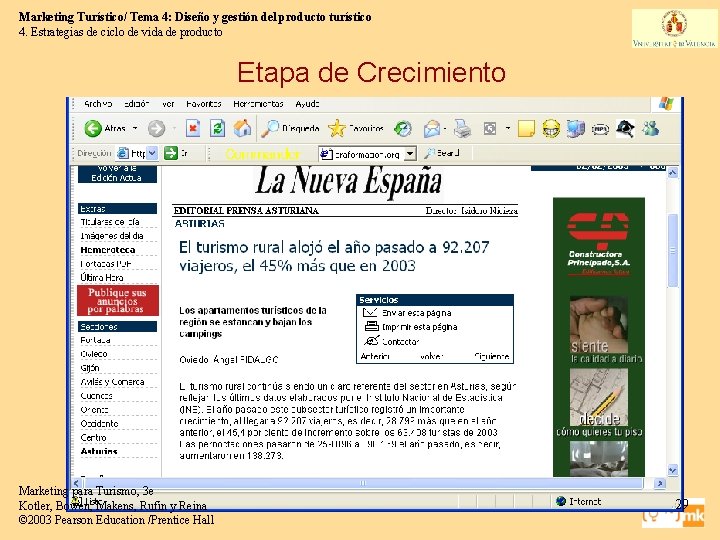Click the decide pencil advertisement image
Viewport: 720px width, 540px height.
[x=599, y=397]
